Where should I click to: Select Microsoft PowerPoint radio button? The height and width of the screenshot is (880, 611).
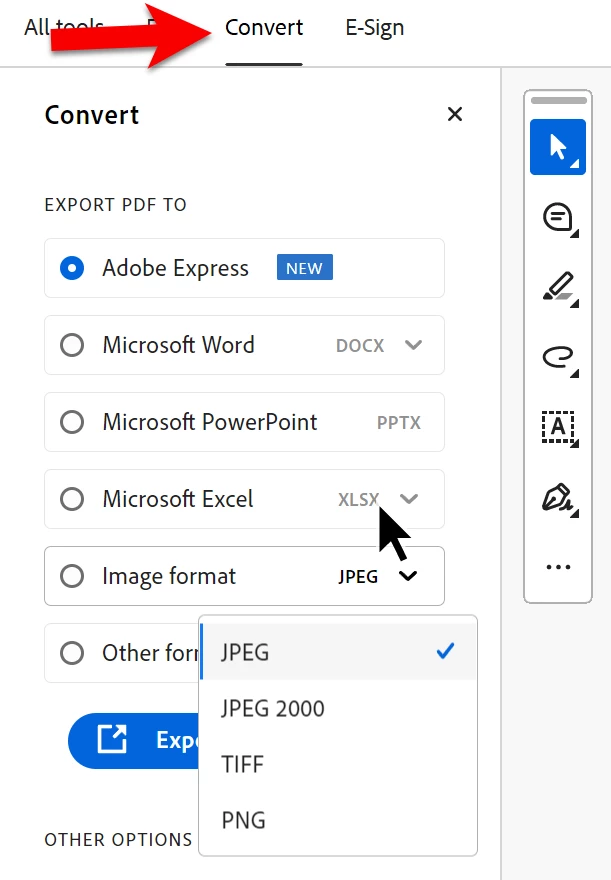(x=72, y=422)
